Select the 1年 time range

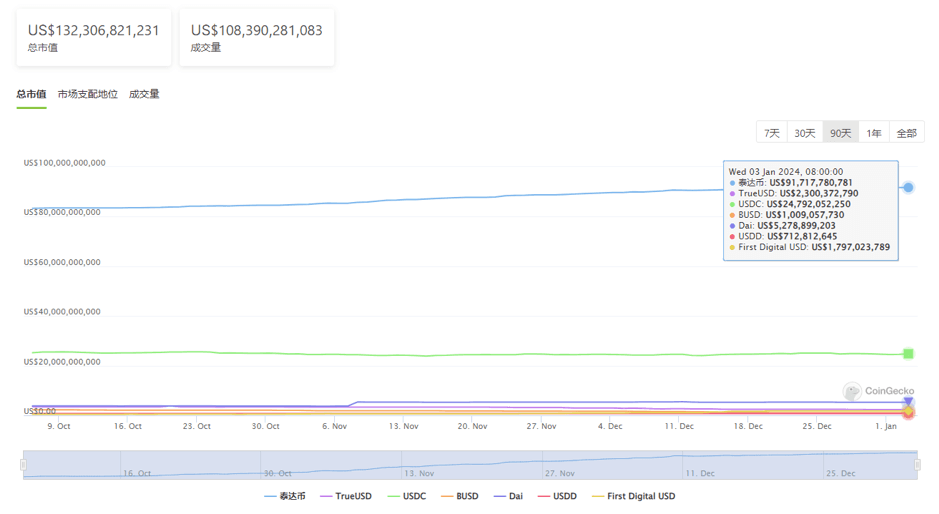pos(874,133)
